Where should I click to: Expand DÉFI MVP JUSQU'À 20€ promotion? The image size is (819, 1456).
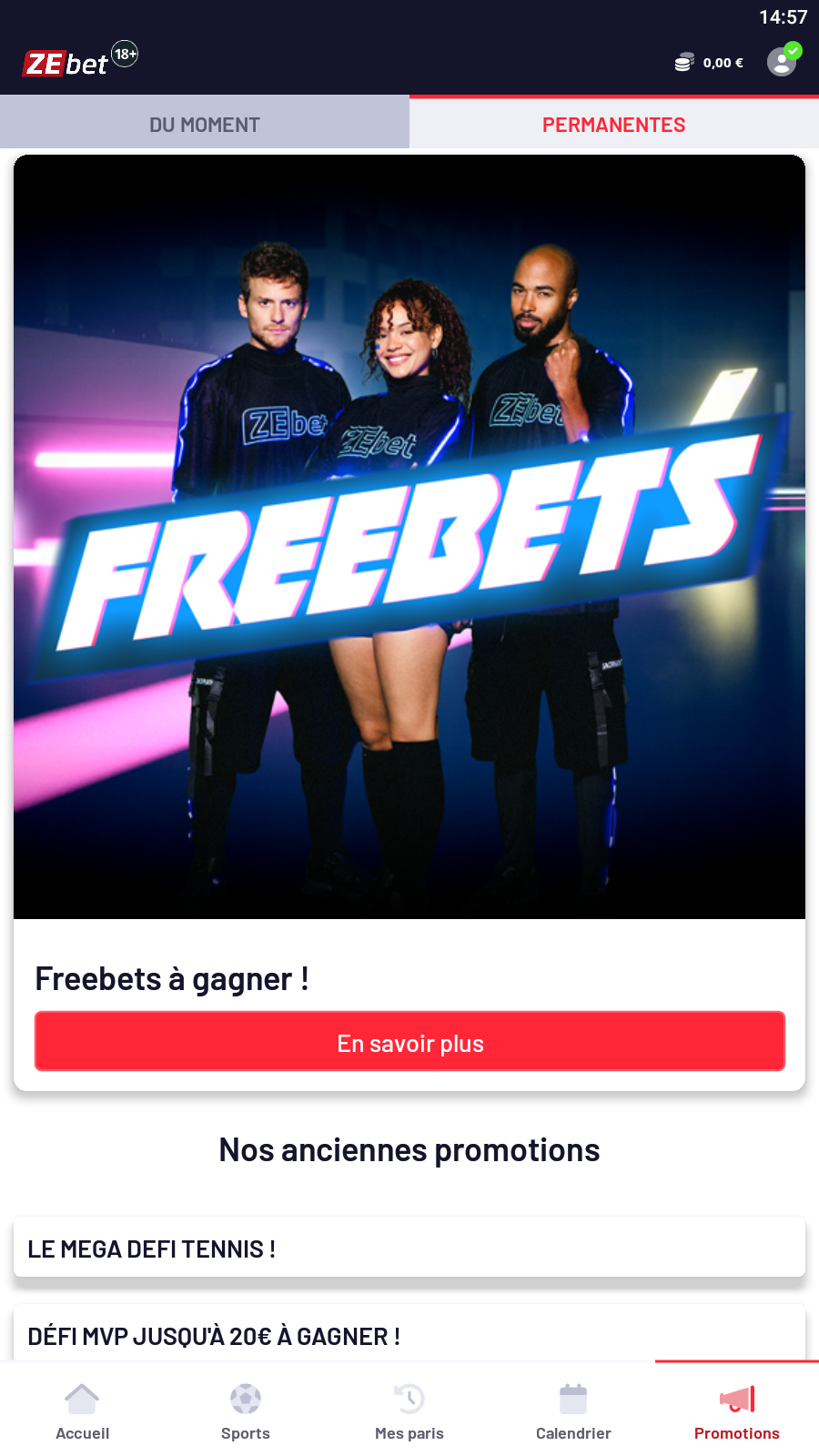coord(409,1335)
